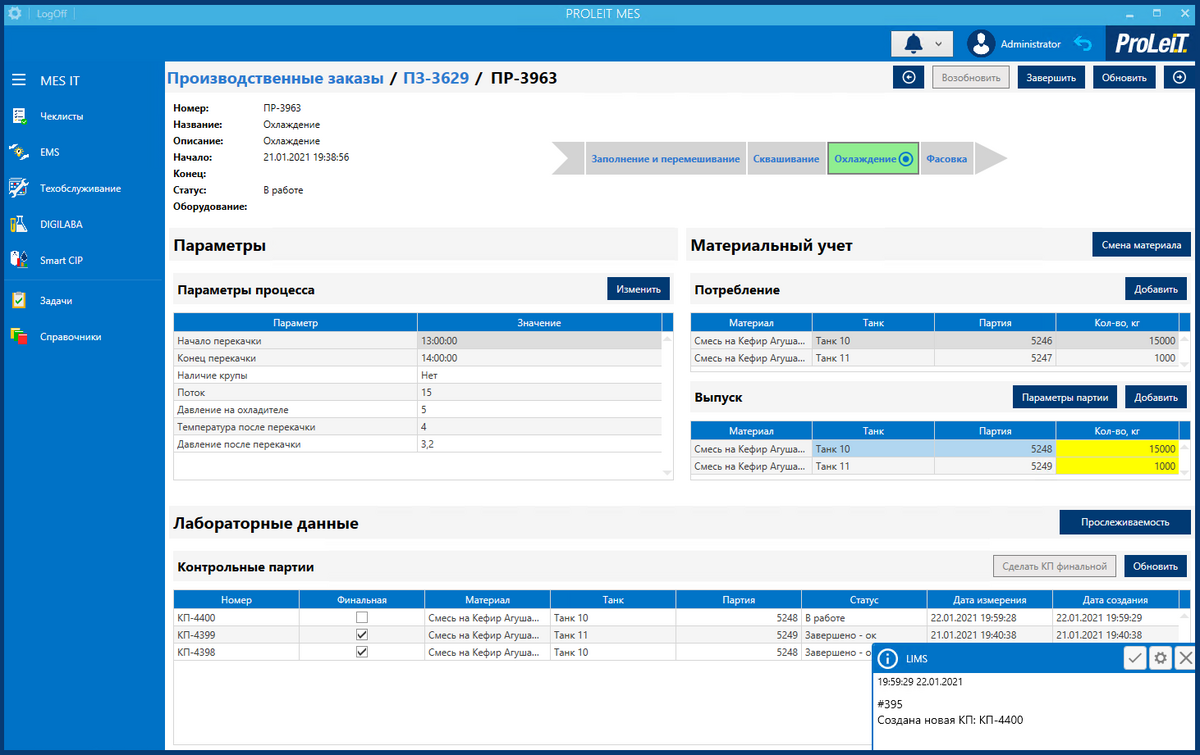
Task: Click Добавить in the Потребление section
Action: pyautogui.click(x=1156, y=289)
